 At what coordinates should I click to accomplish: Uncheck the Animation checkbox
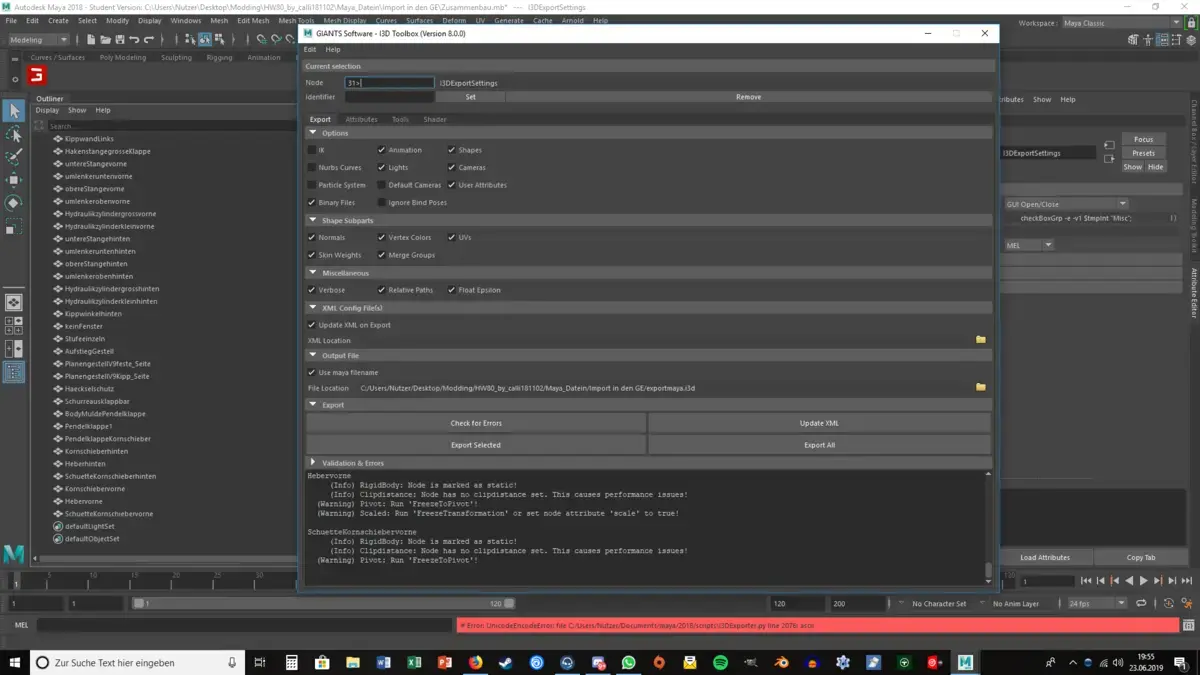(382, 150)
